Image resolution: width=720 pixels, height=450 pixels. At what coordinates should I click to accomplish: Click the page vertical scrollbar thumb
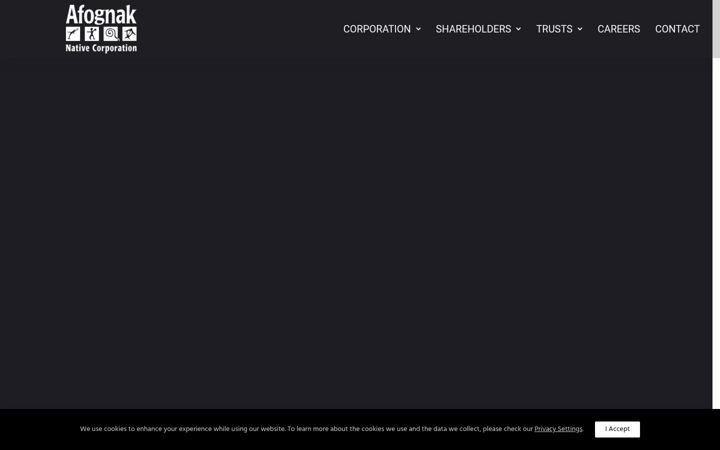716,28
